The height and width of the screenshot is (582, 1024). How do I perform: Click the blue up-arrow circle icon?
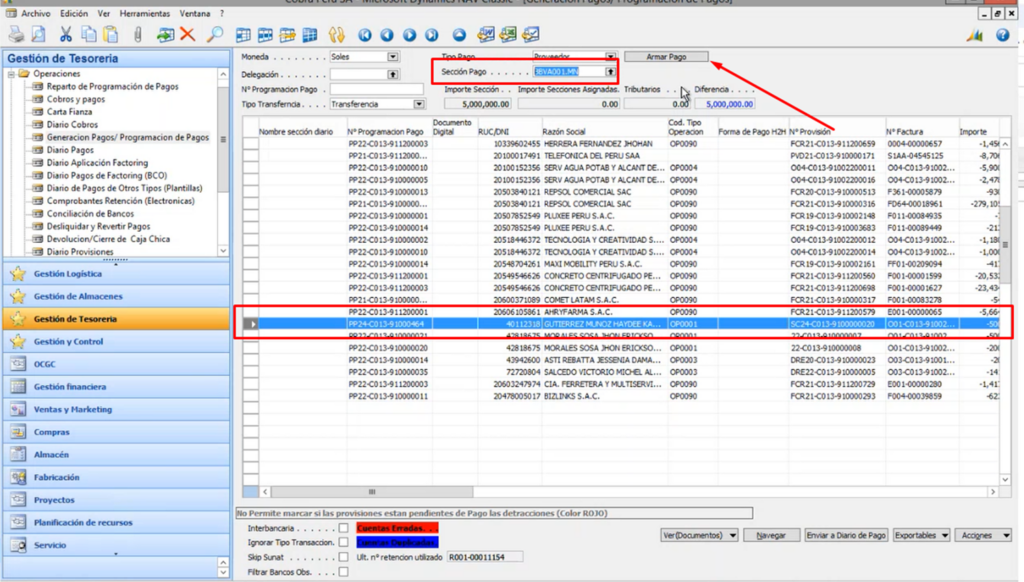click(x=460, y=35)
